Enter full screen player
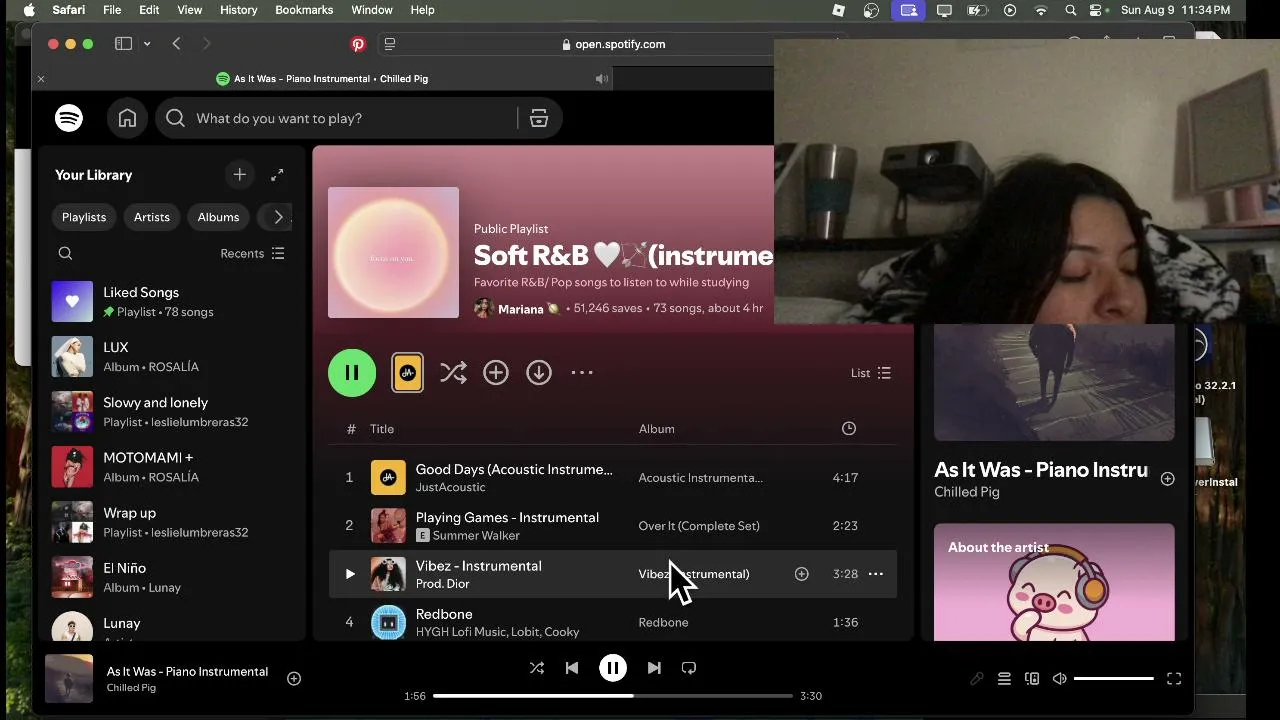This screenshot has width=1280, height=720. coord(1174,679)
